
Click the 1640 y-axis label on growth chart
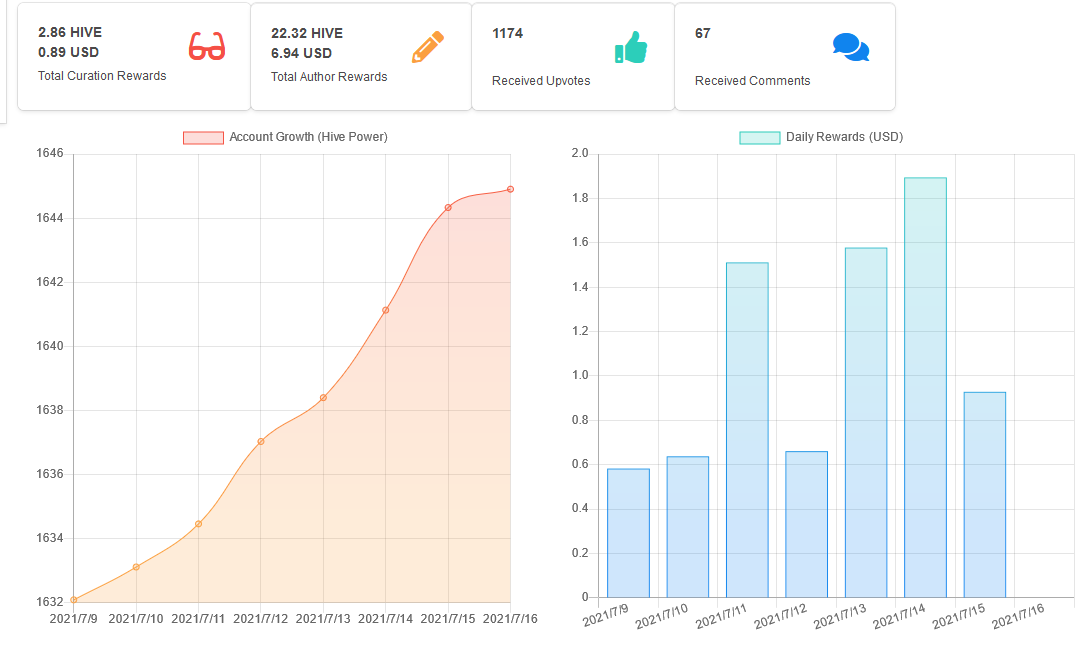click(50, 346)
